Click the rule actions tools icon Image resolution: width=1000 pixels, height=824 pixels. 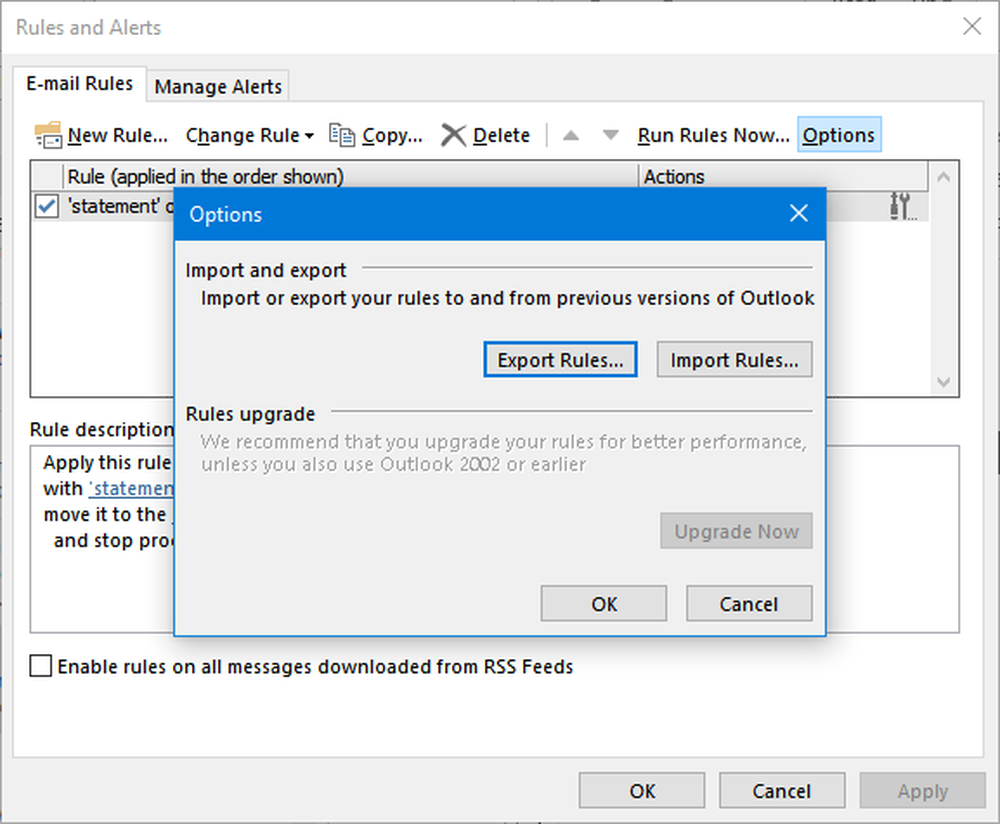pos(900,207)
